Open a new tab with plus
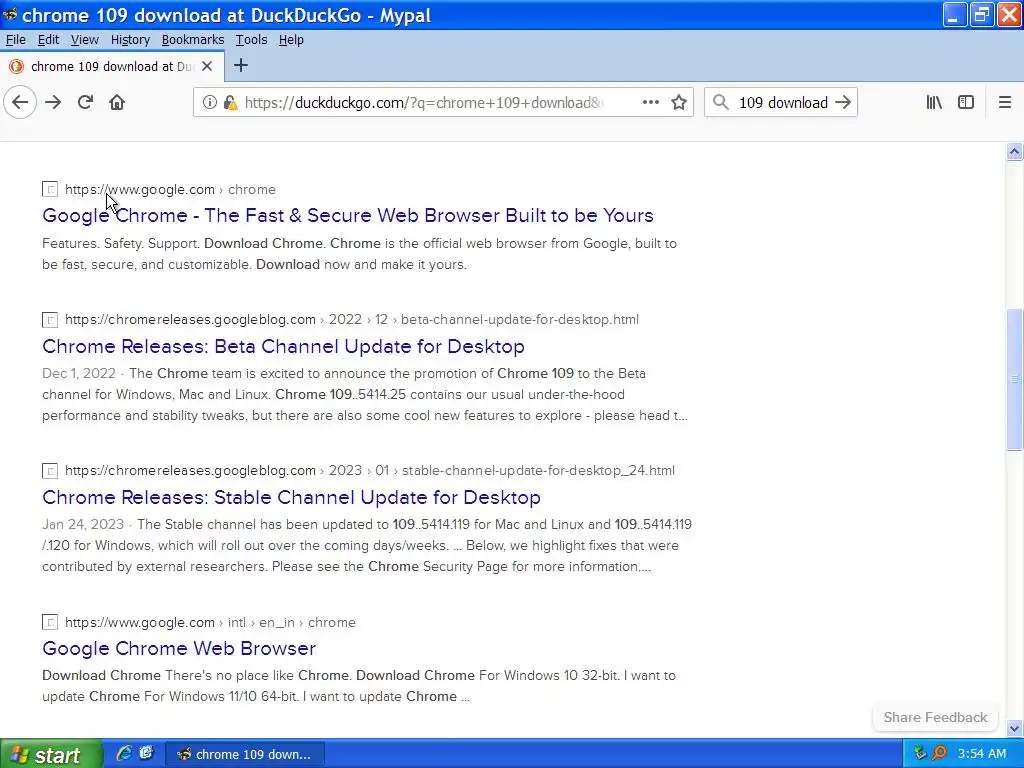 click(241, 65)
